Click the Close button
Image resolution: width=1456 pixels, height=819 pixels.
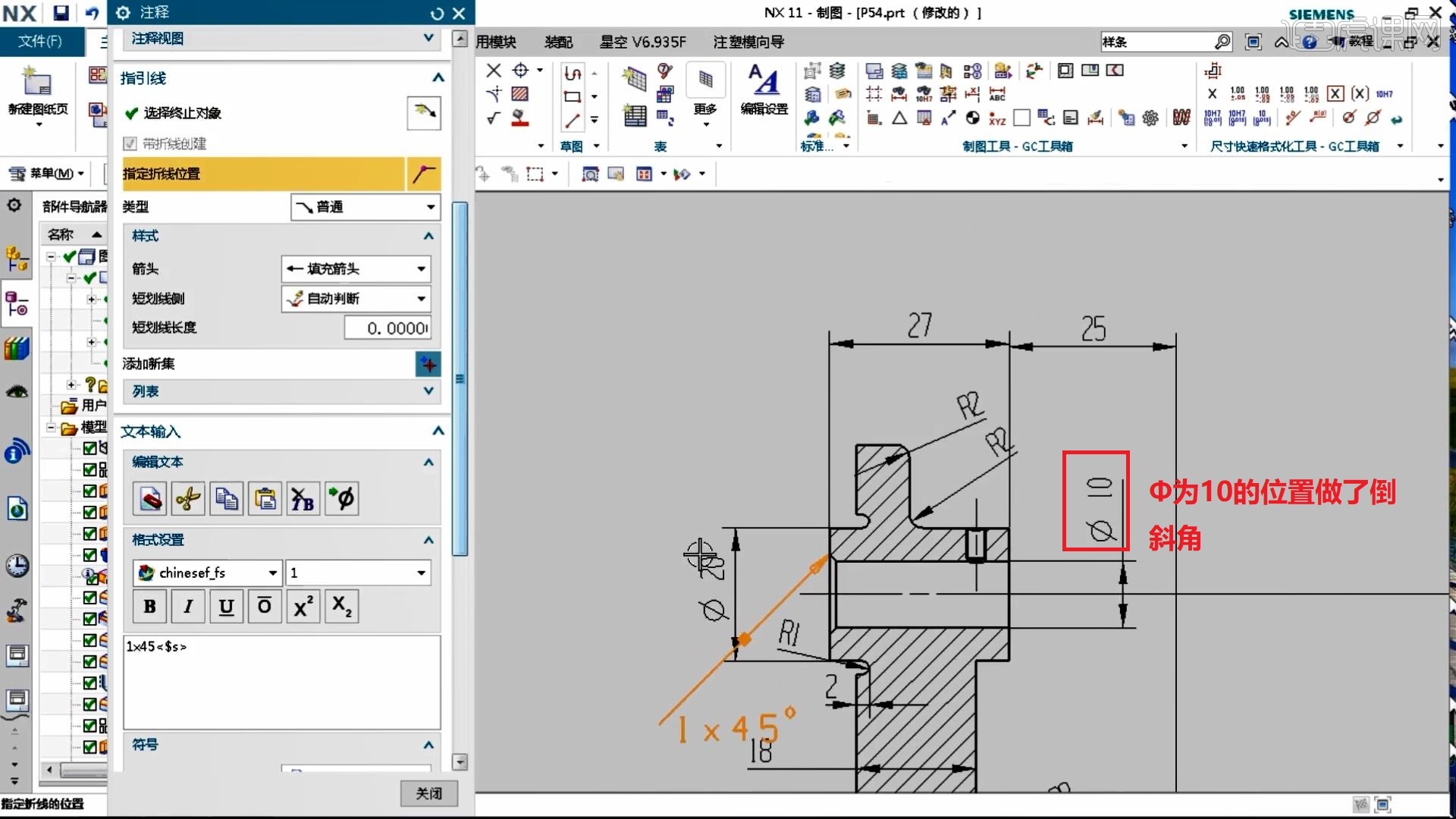point(428,793)
